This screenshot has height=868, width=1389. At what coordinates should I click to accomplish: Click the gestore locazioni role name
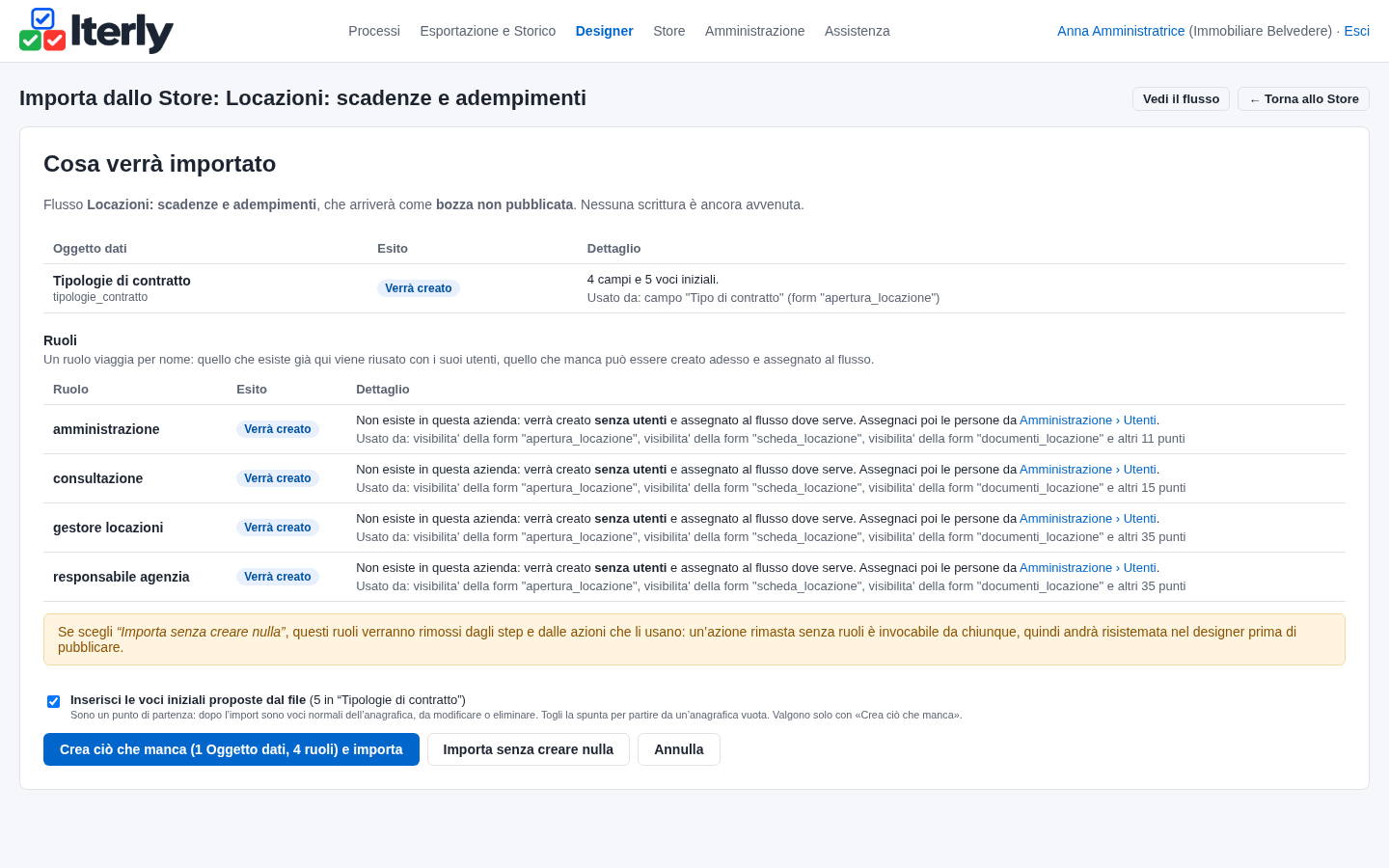108,528
